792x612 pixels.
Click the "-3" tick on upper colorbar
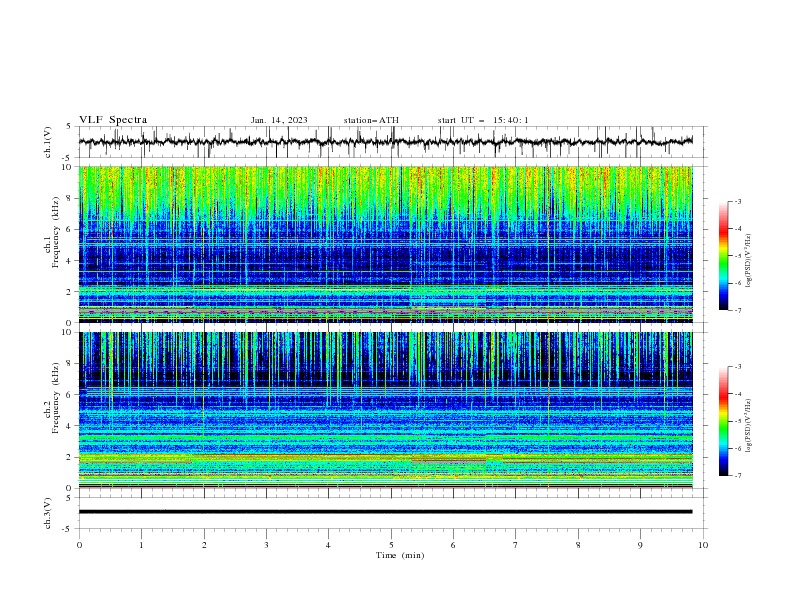(737, 201)
